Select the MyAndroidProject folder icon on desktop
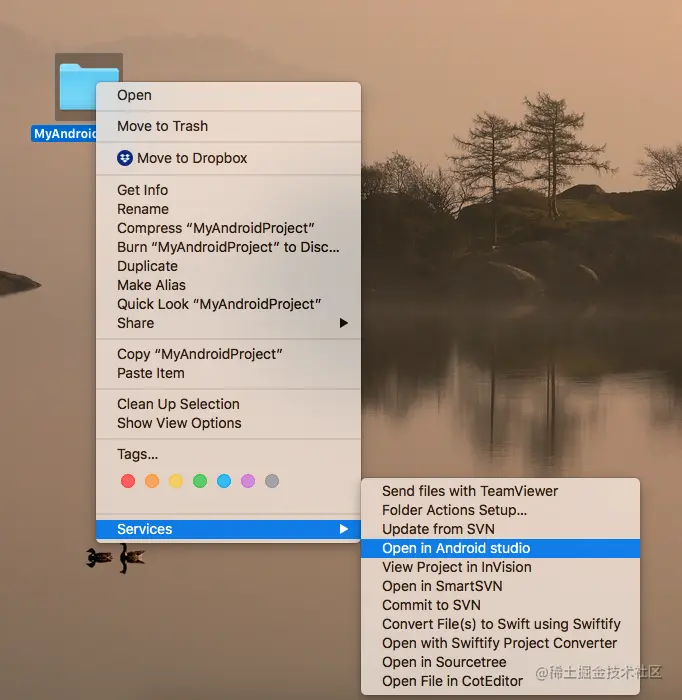 click(78, 86)
